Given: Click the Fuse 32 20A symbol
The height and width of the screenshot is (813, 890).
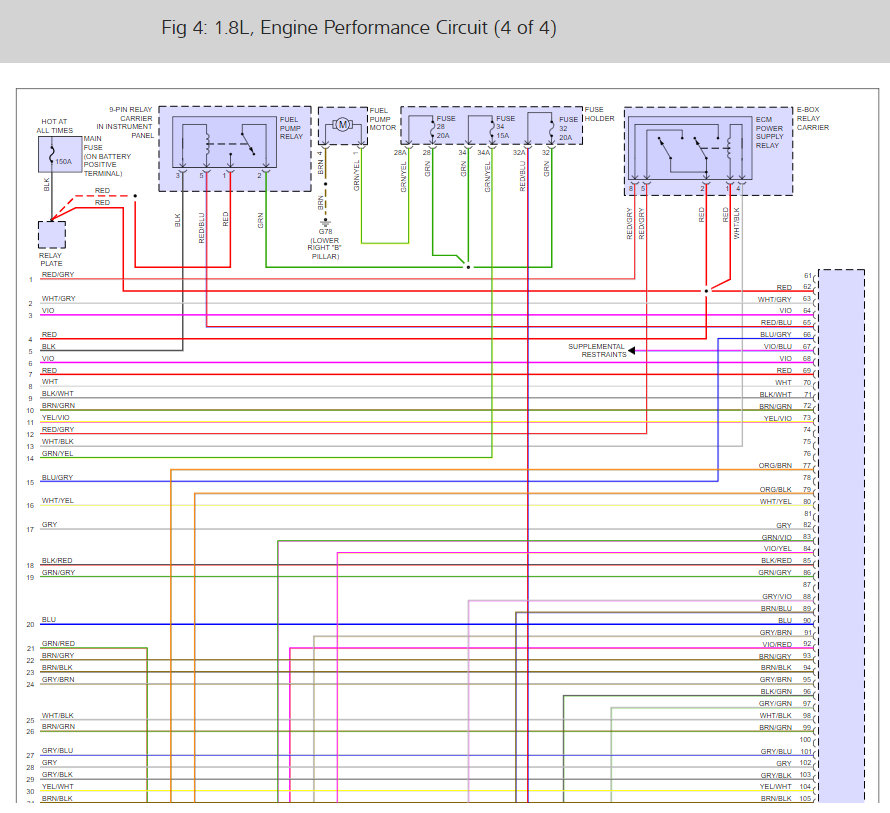Looking at the screenshot, I should (x=552, y=129).
